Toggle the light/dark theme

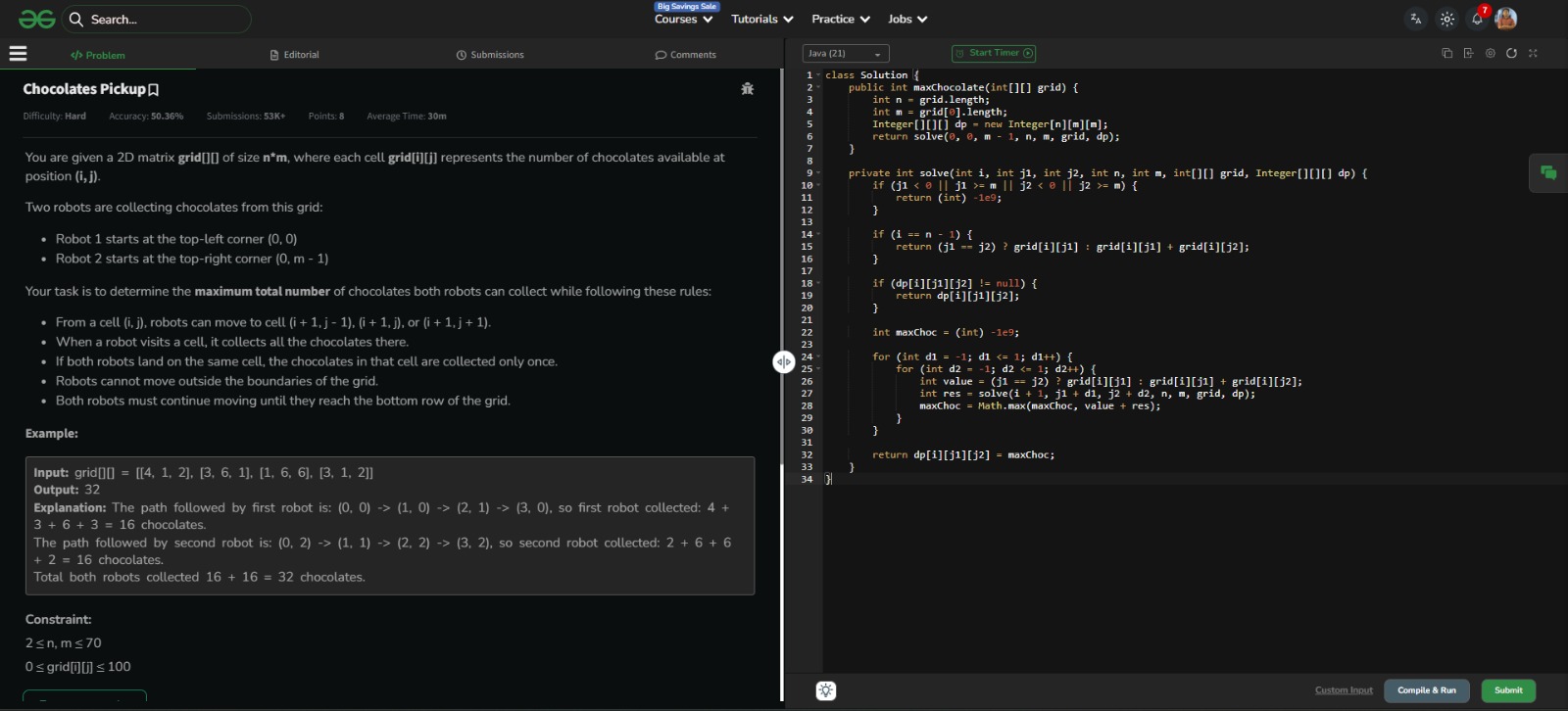[1446, 19]
